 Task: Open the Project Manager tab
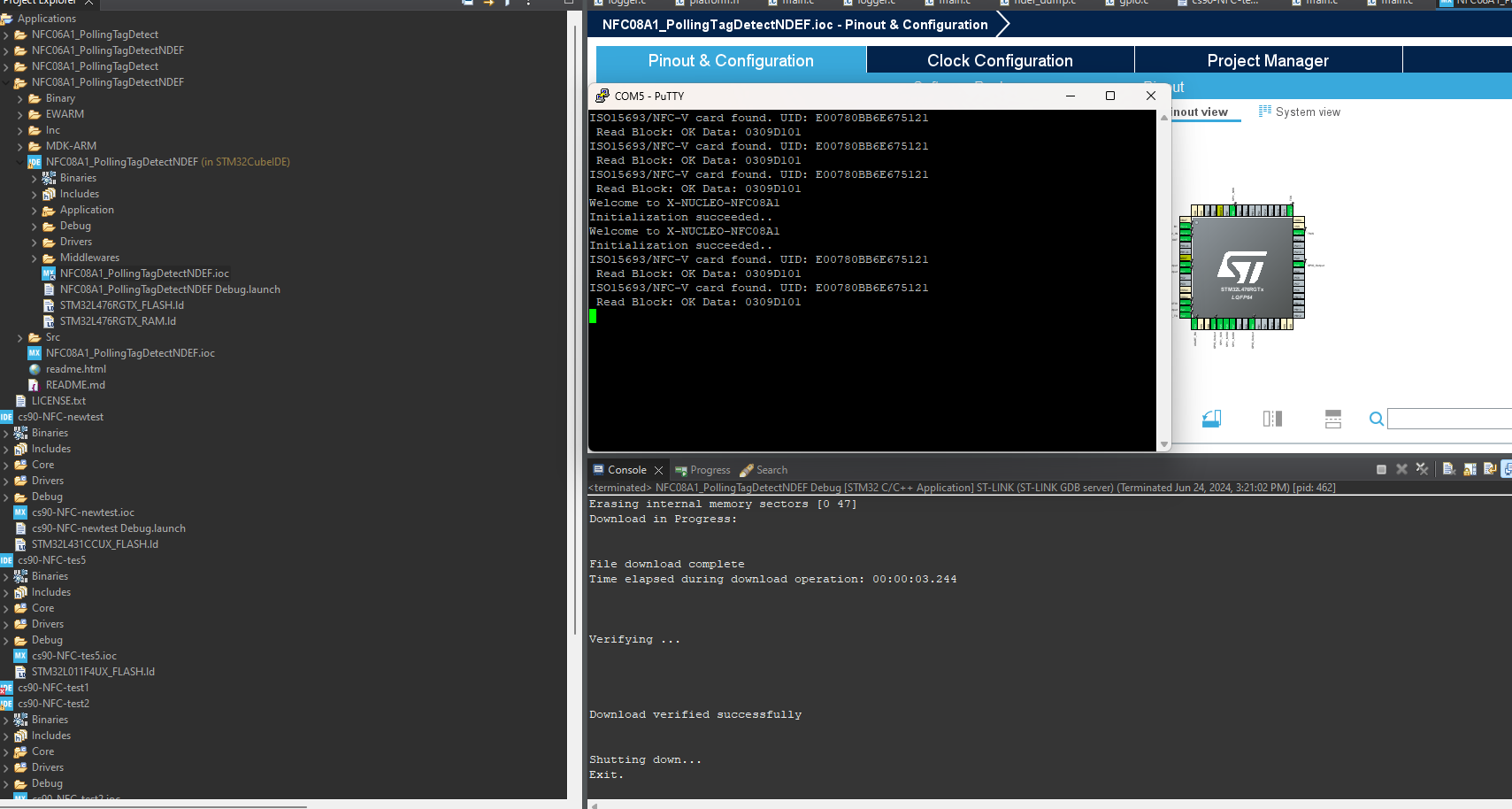(1268, 60)
